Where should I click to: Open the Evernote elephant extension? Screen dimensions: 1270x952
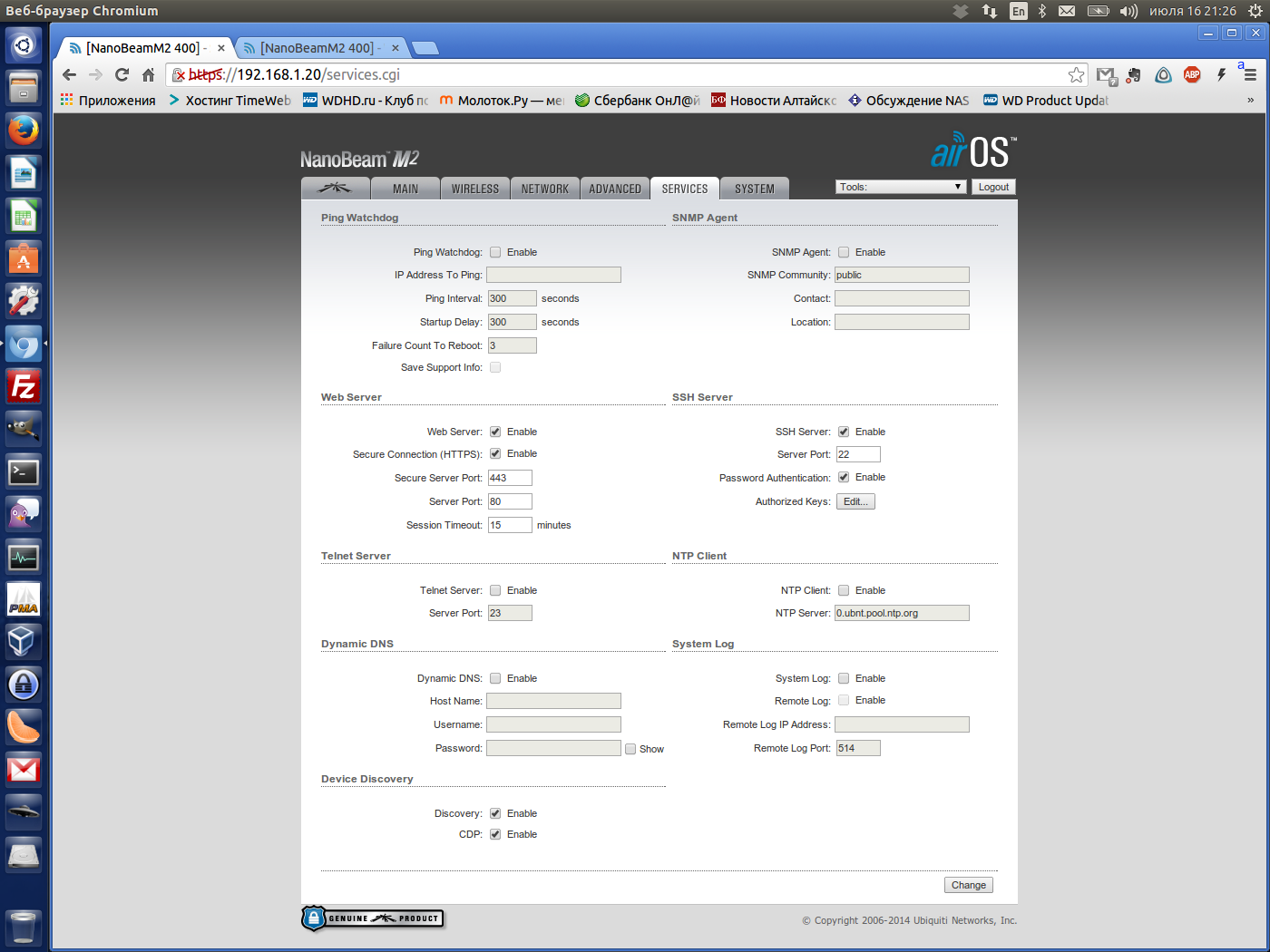[1134, 75]
